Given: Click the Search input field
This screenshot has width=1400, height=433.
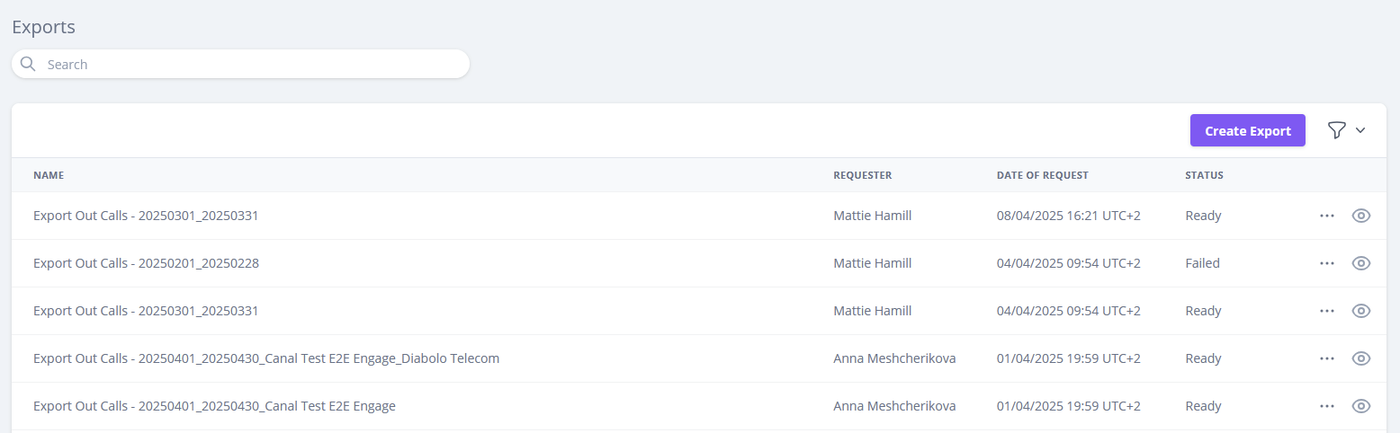Looking at the screenshot, I should click(x=250, y=64).
